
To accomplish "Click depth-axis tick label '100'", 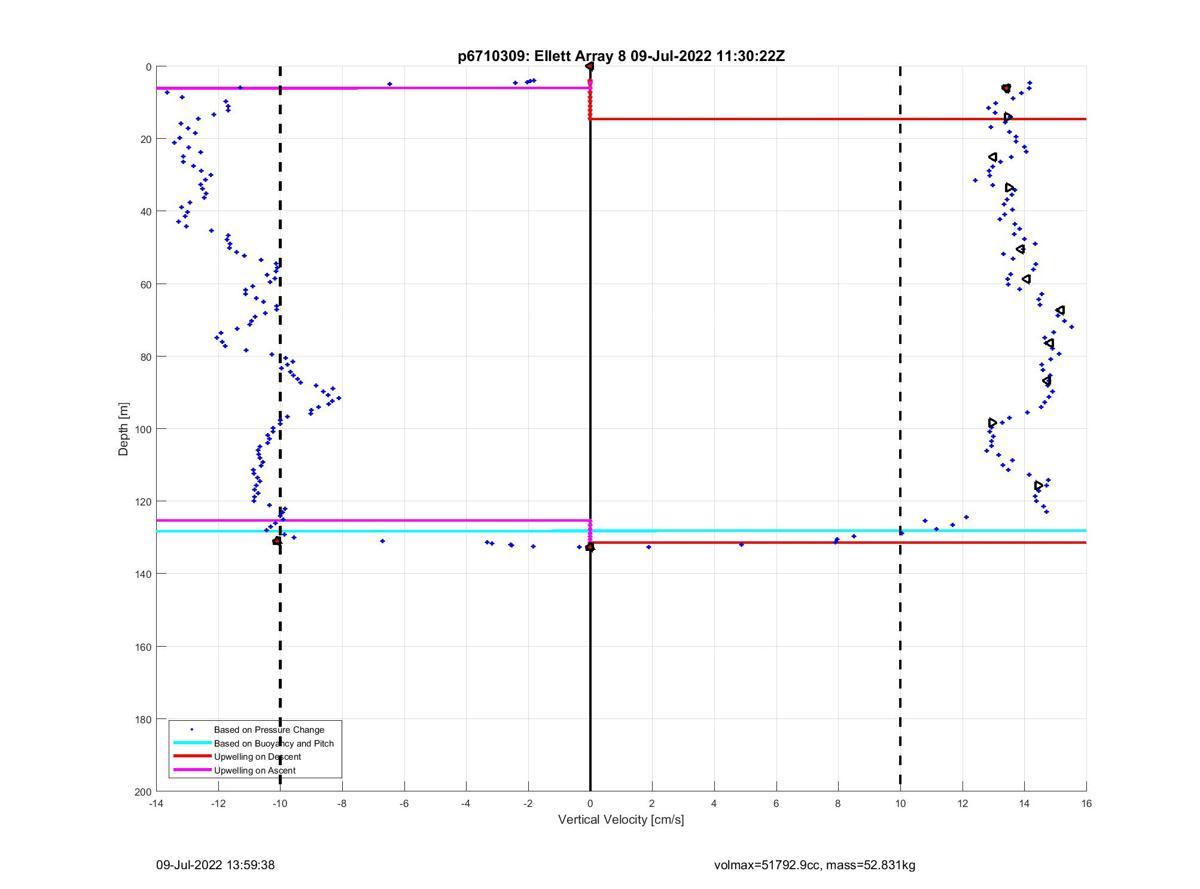I will coord(143,429).
